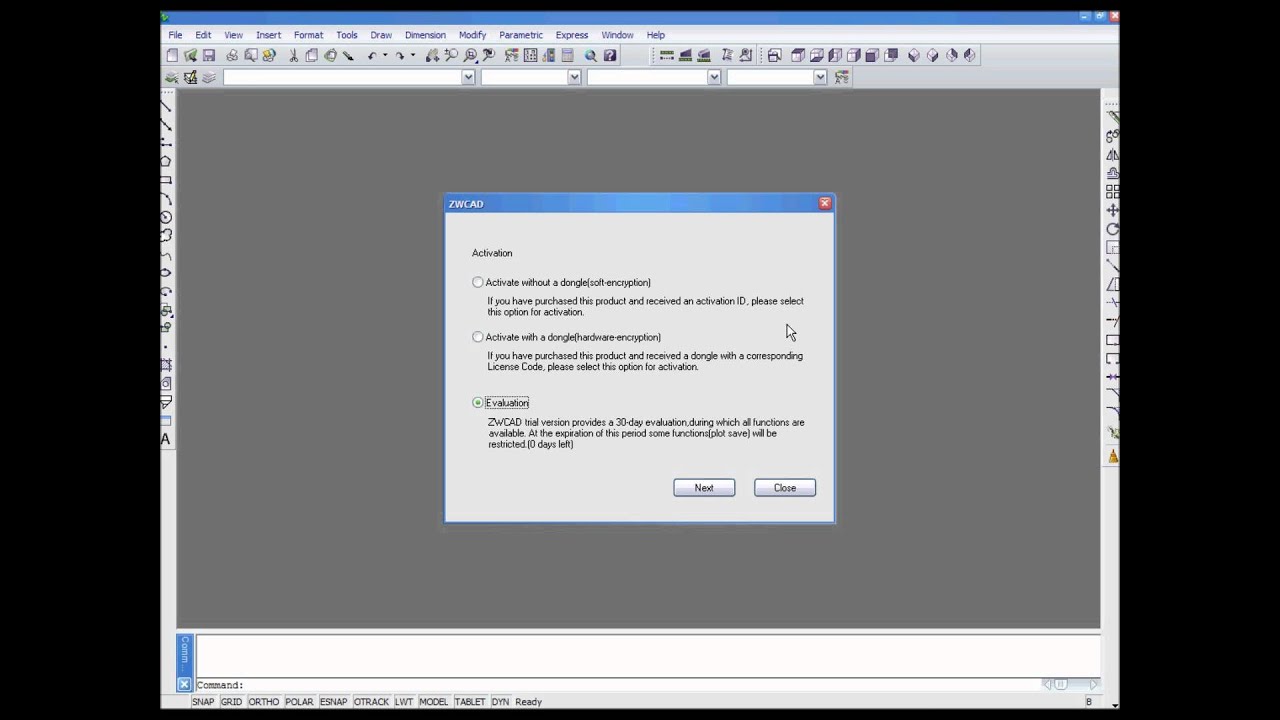Click the Copy icon in toolbar
The width and height of the screenshot is (1280, 720).
[311, 56]
